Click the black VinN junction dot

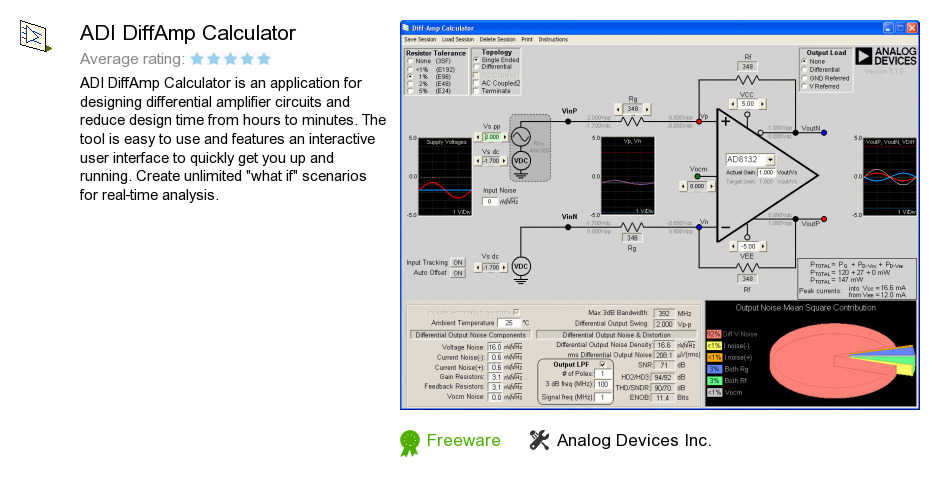568,227
